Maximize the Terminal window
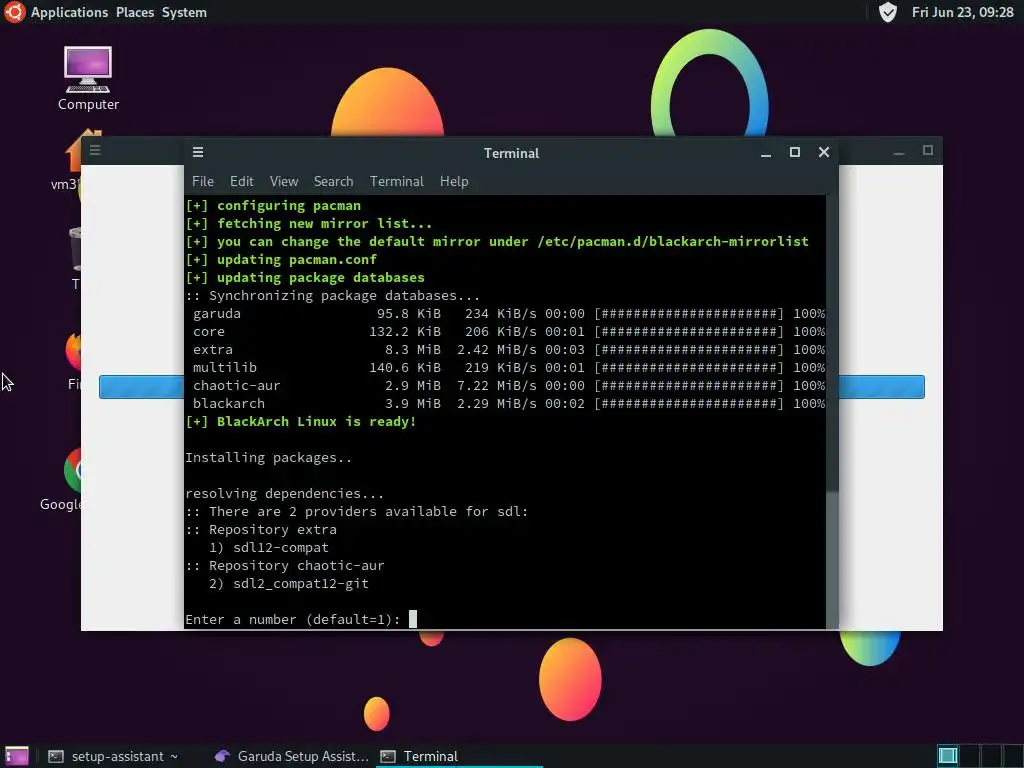 795,152
